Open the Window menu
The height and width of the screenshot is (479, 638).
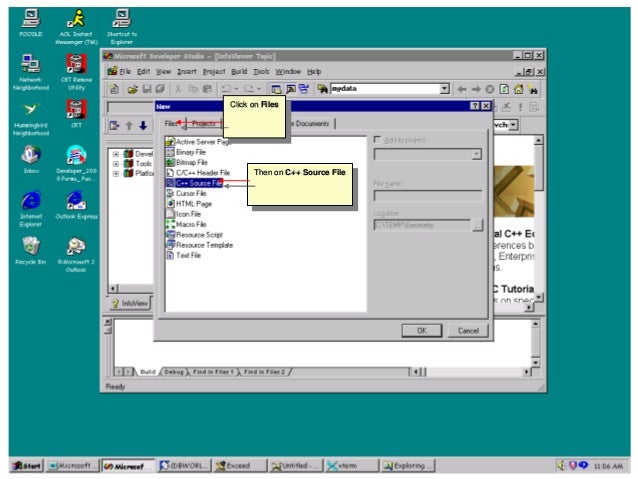pyautogui.click(x=288, y=72)
